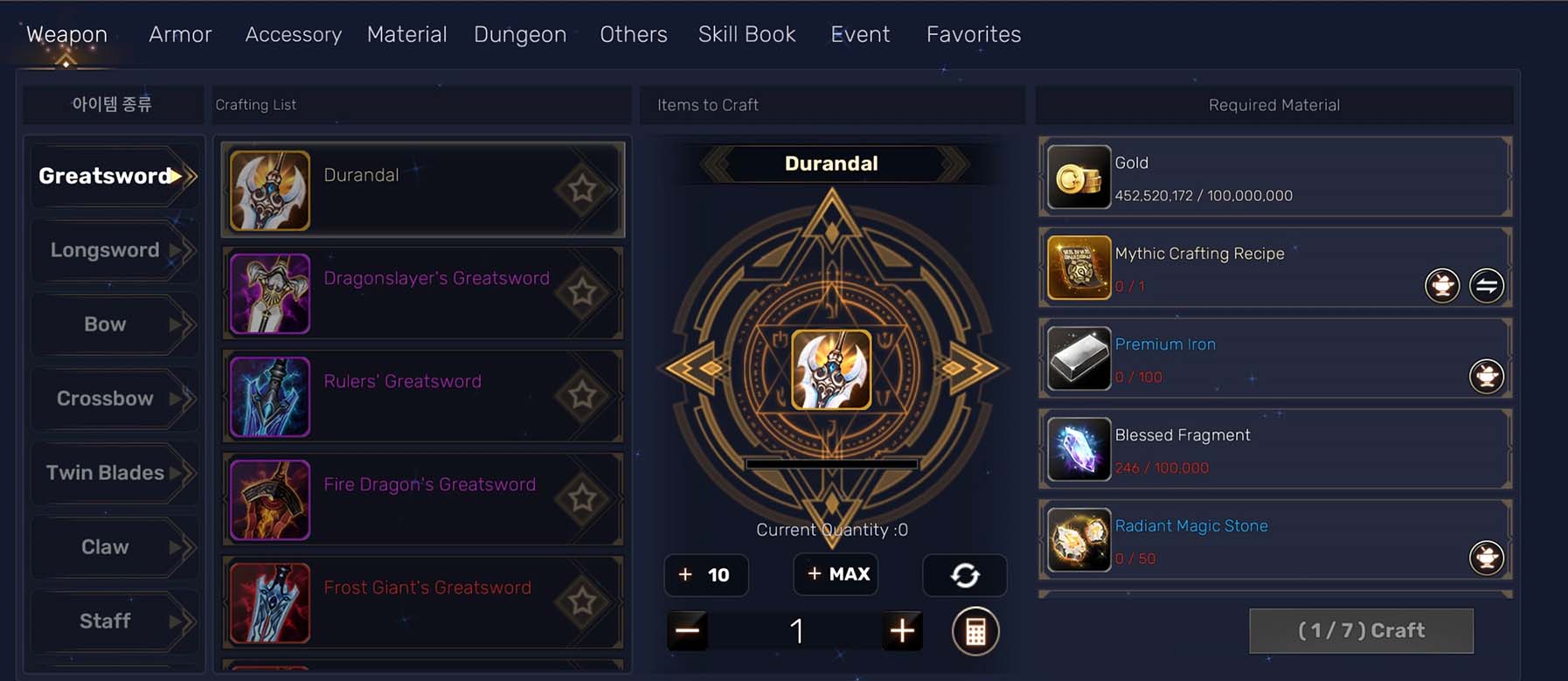The image size is (1568, 681).
Task: Click the (1/7) Craft button
Action: point(1361,630)
